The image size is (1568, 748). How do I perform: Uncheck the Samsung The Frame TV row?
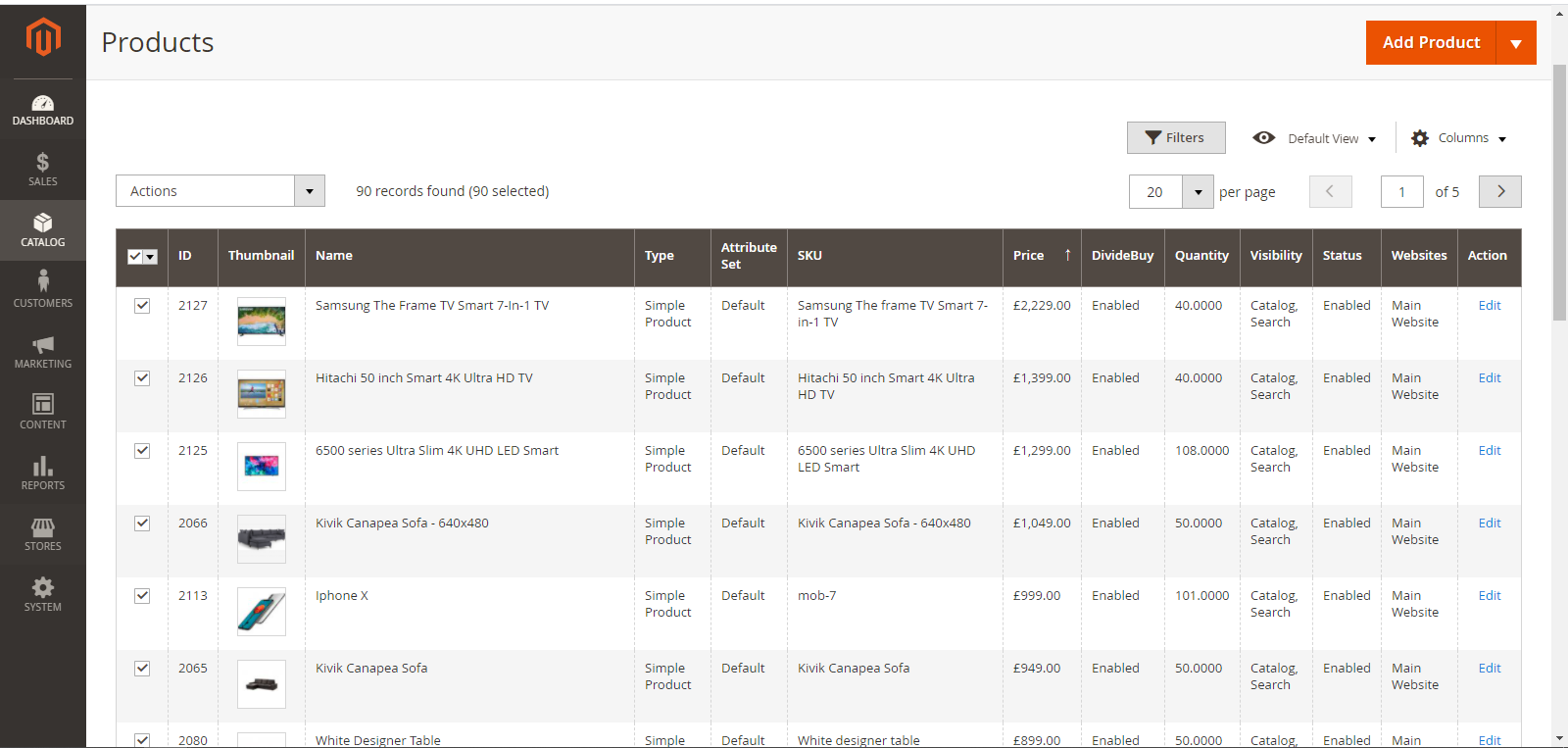tap(142, 306)
